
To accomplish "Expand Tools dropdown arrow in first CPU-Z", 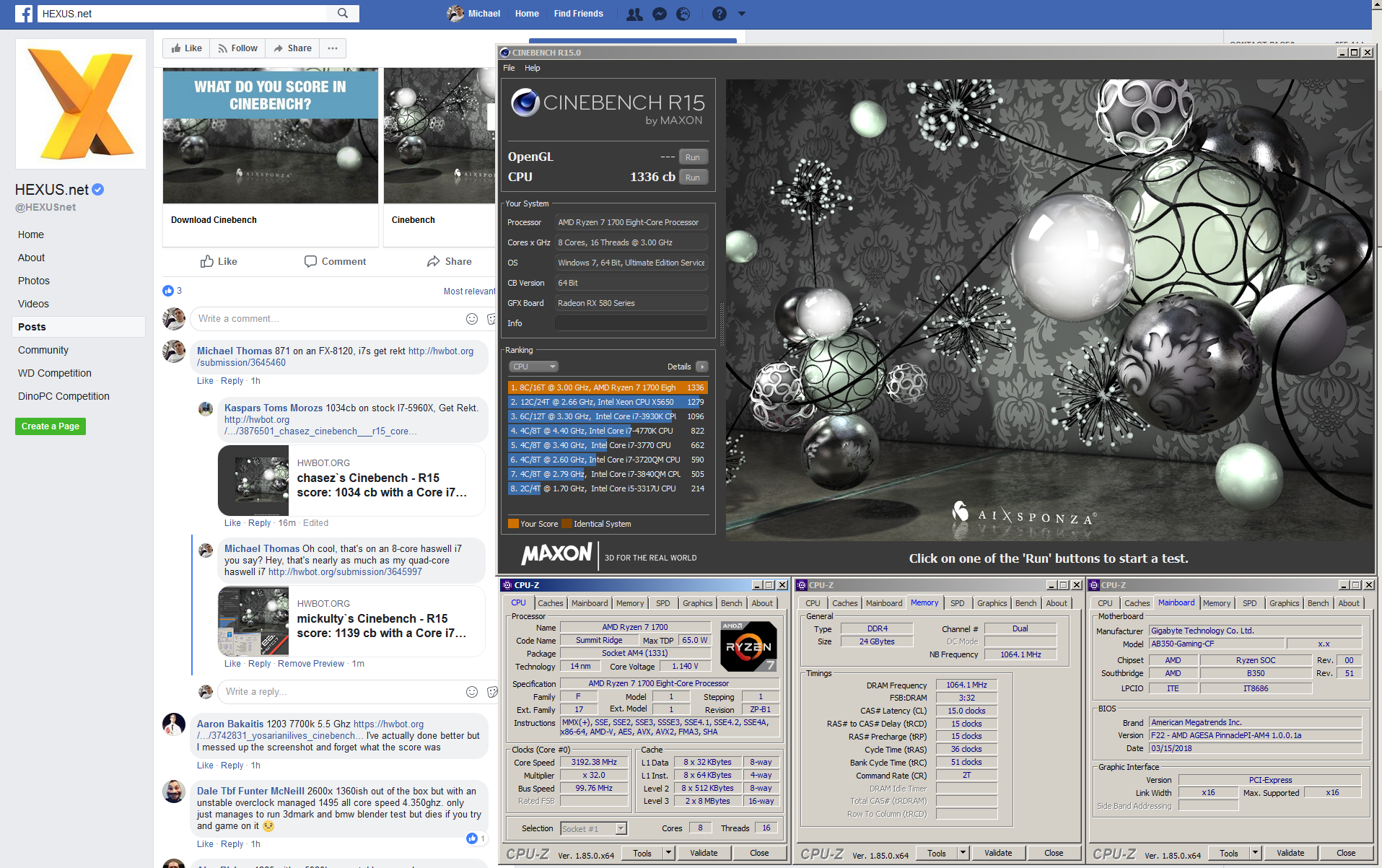I will 669,853.
